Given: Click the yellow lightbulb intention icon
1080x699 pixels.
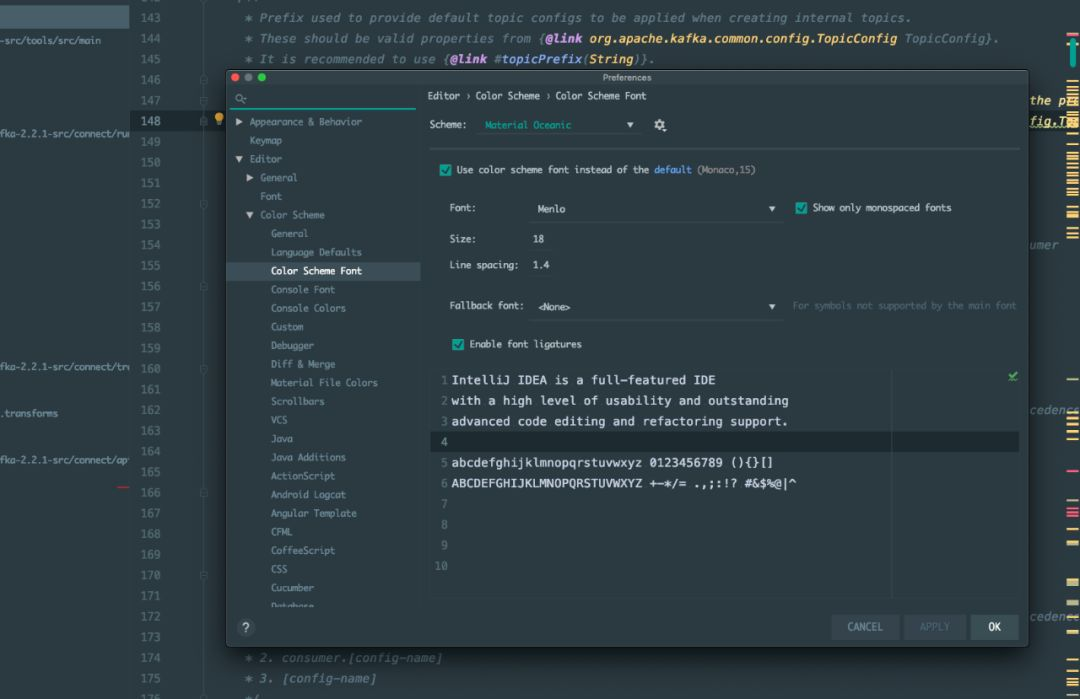Looking at the screenshot, I should 219,119.
